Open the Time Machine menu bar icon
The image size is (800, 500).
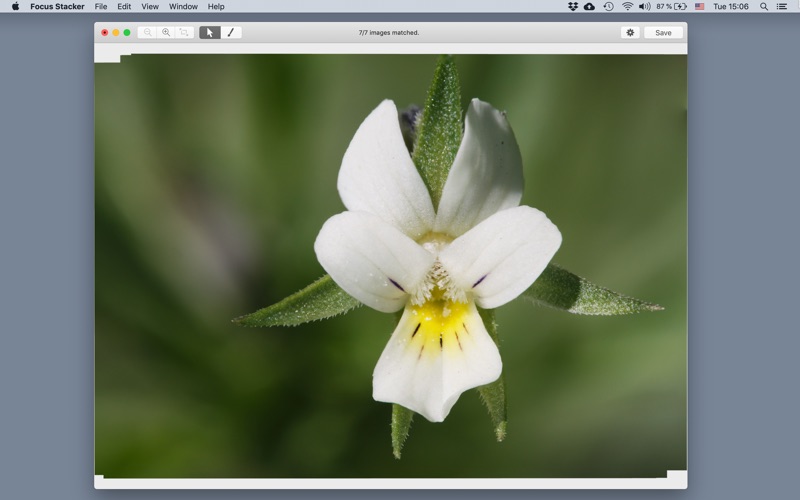coord(608,6)
